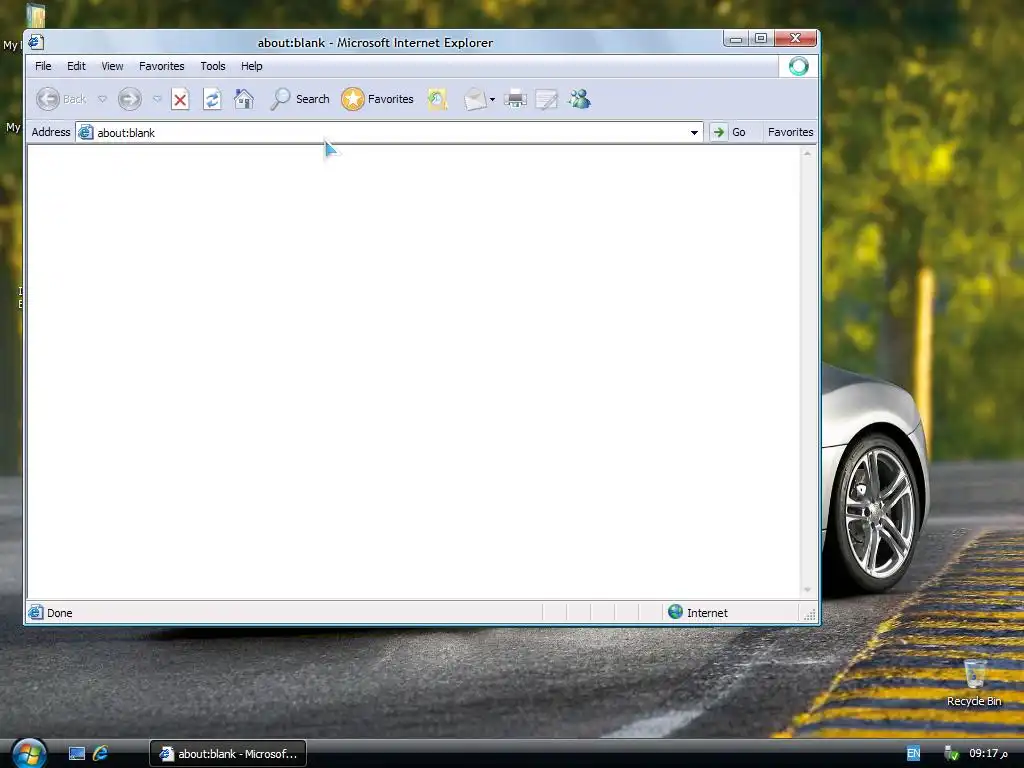Restore the Internet Explorer window size
This screenshot has height=768, width=1024.
[x=761, y=39]
